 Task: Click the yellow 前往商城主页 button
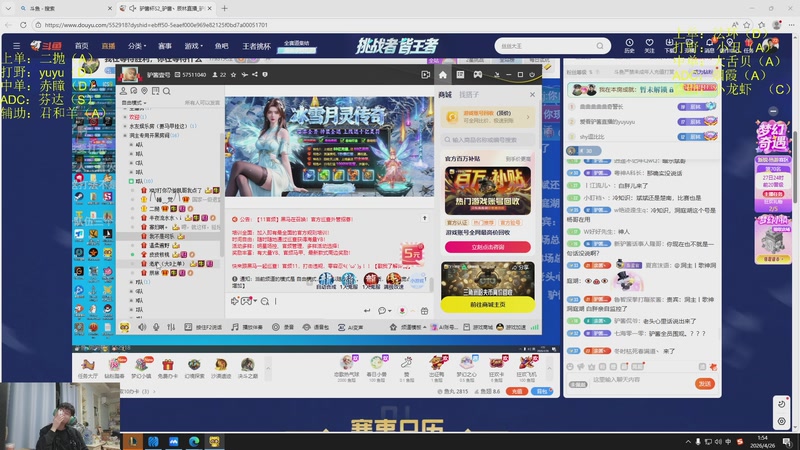point(488,305)
